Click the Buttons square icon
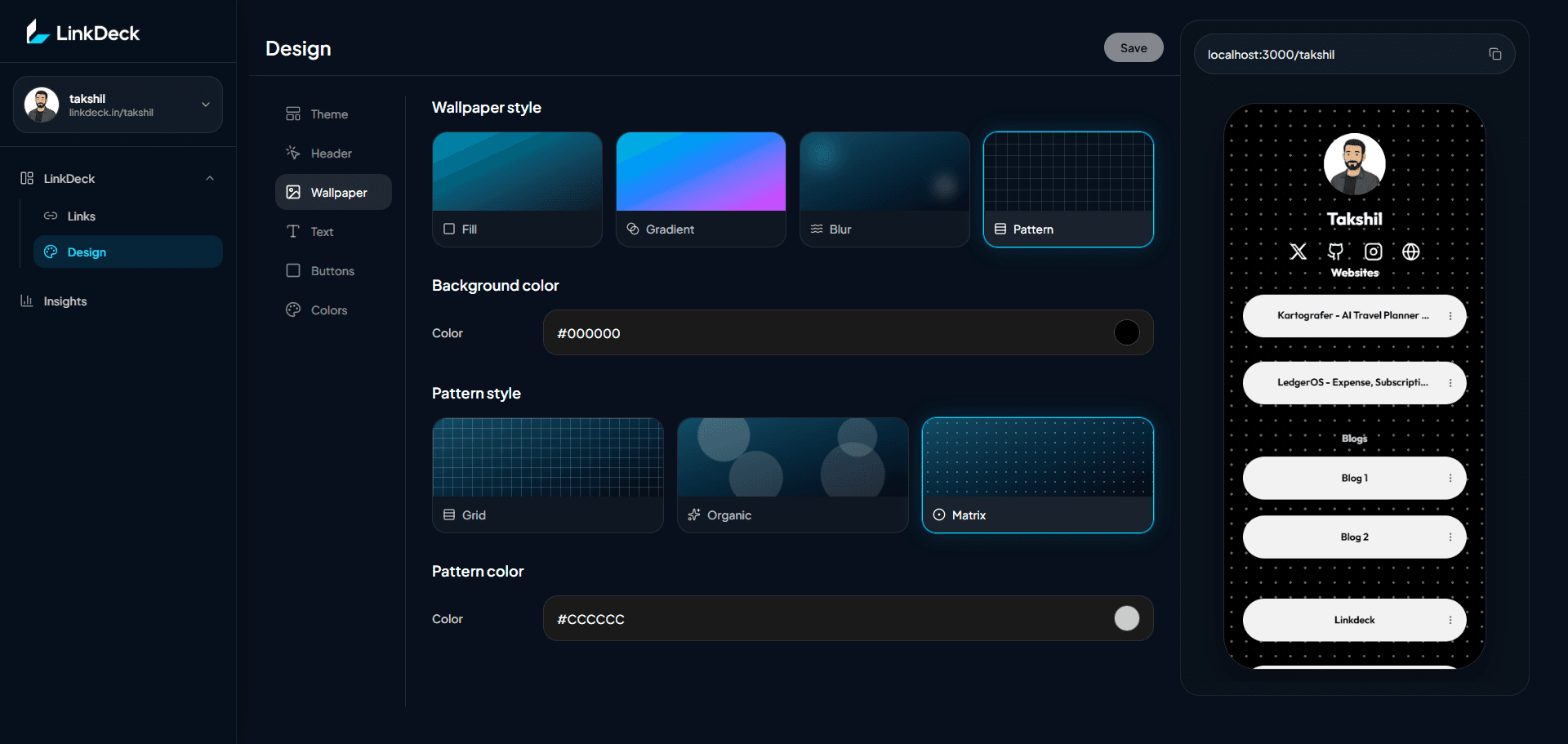Screen dimensions: 1568x744 [x=293, y=270]
